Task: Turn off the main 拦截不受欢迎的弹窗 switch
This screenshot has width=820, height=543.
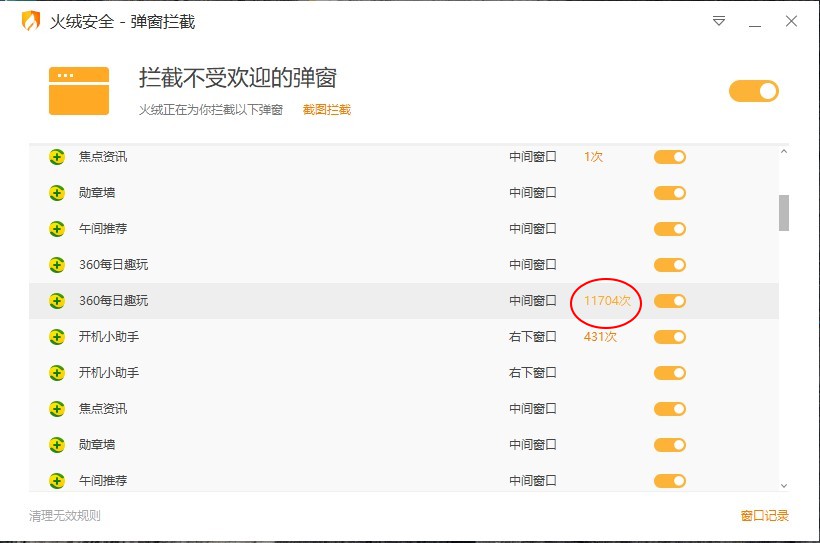Action: point(754,91)
